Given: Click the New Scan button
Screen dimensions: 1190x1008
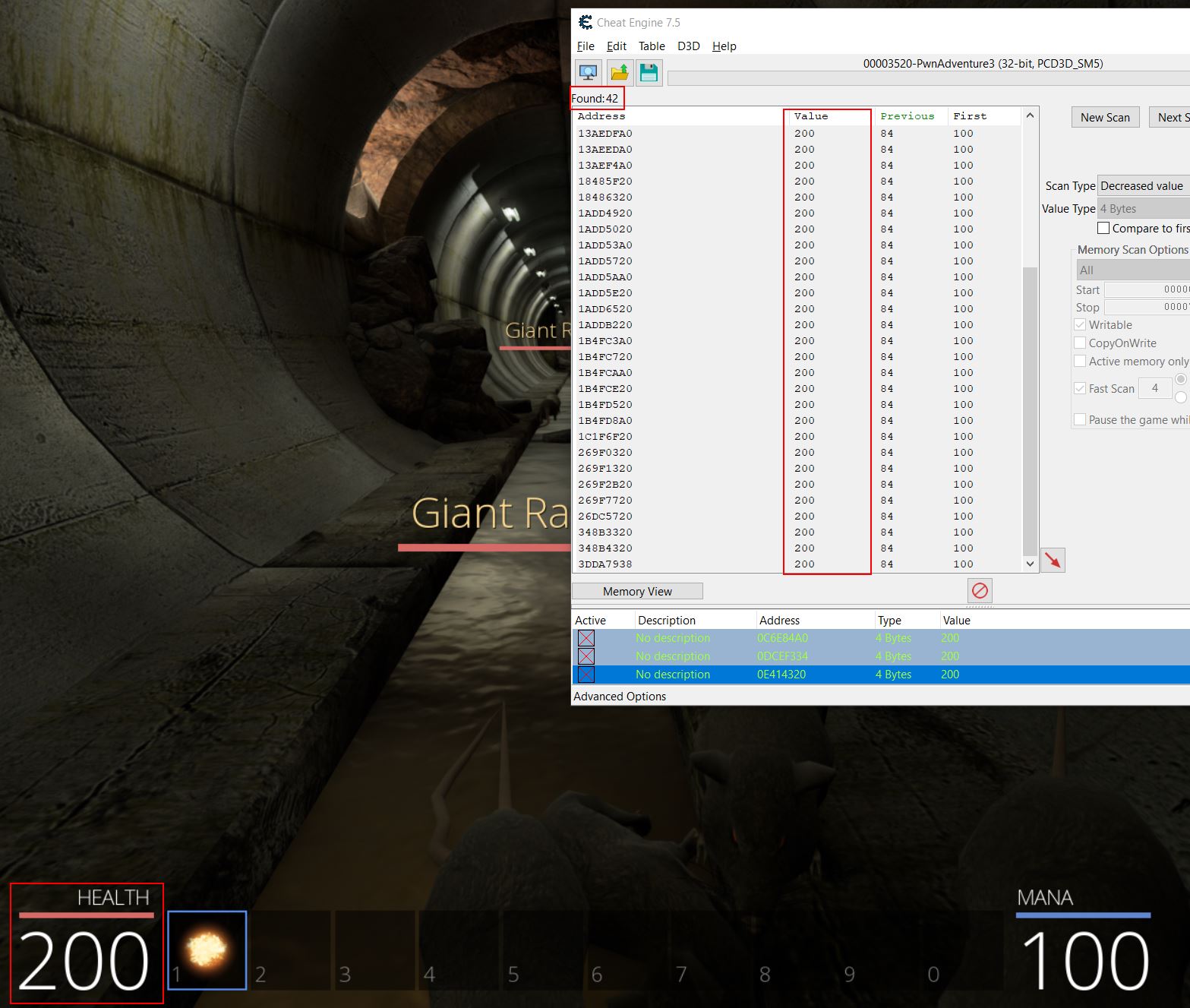Looking at the screenshot, I should pyautogui.click(x=1105, y=117).
